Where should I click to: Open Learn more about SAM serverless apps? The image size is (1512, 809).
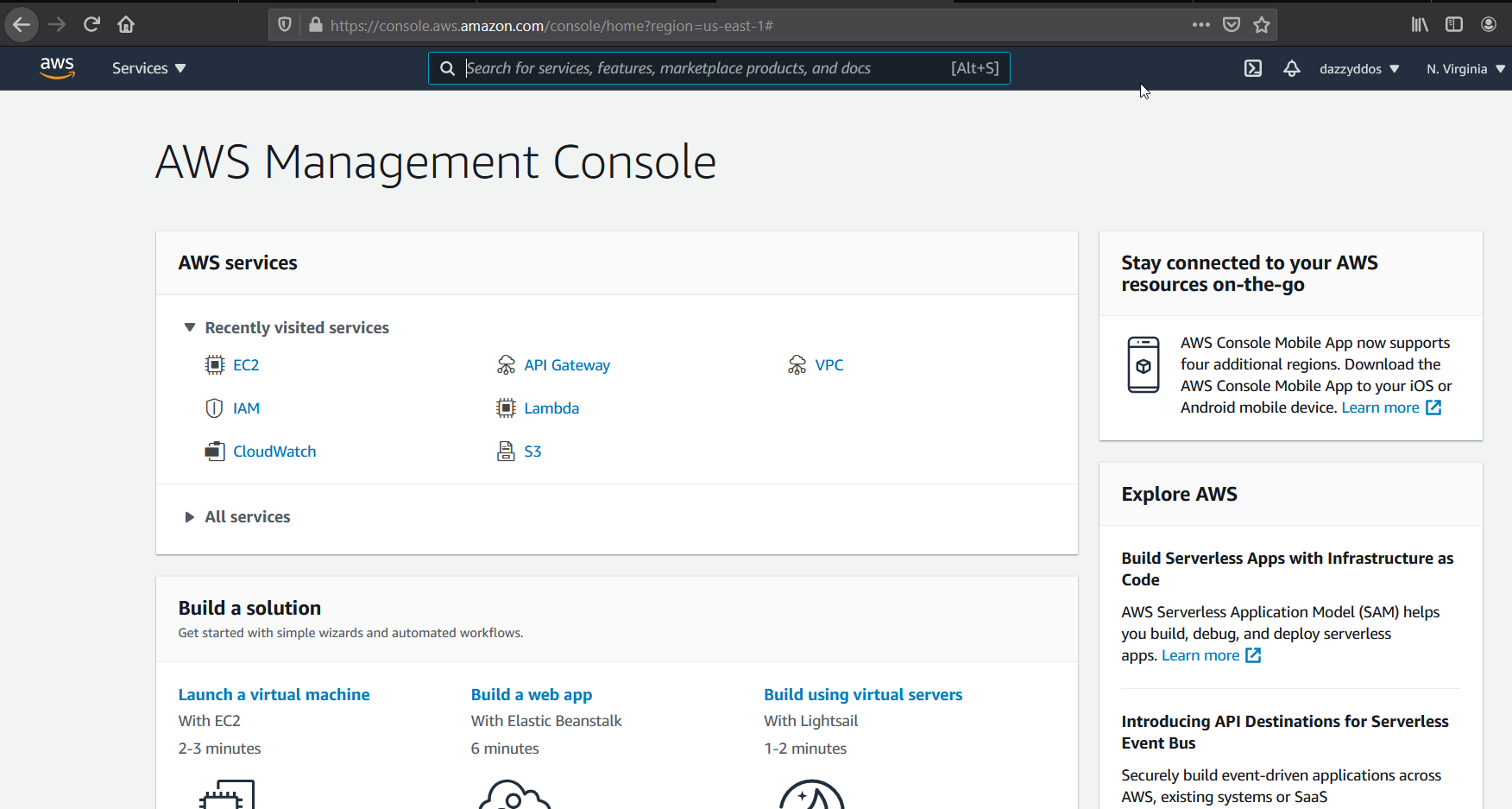tap(1200, 655)
